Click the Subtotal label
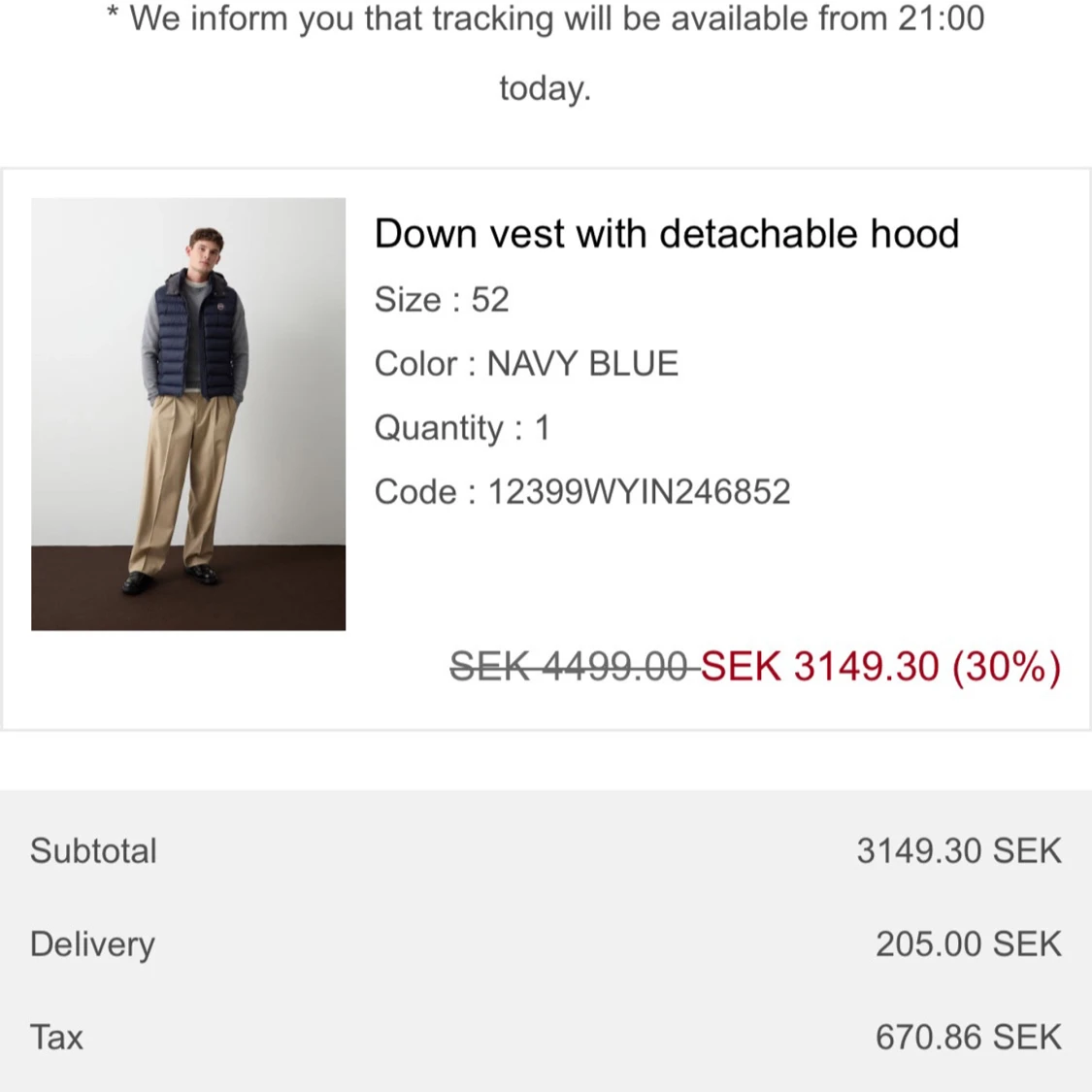Screen dimensions: 1092x1092 tap(93, 851)
